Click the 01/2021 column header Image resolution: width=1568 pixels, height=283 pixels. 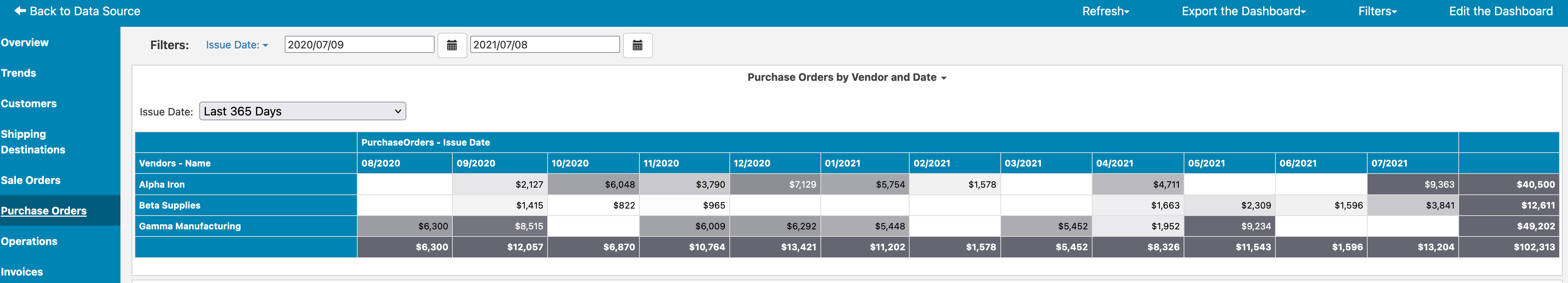click(x=865, y=163)
